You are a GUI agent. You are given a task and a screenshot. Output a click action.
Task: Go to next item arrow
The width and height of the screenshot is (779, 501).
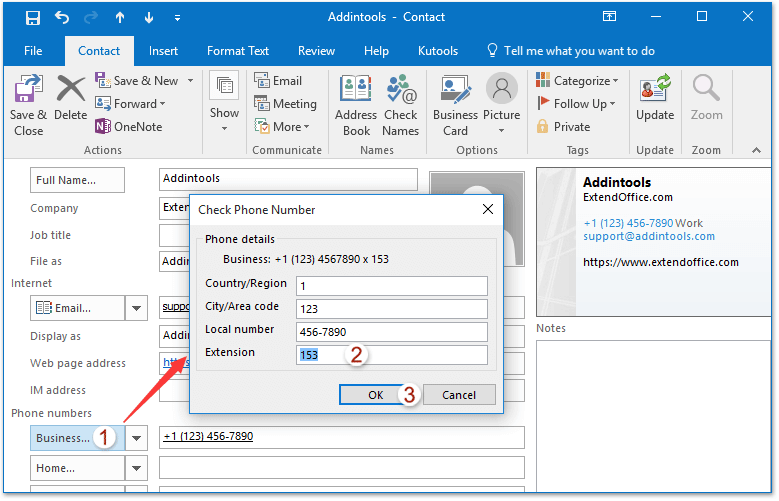pos(149,18)
